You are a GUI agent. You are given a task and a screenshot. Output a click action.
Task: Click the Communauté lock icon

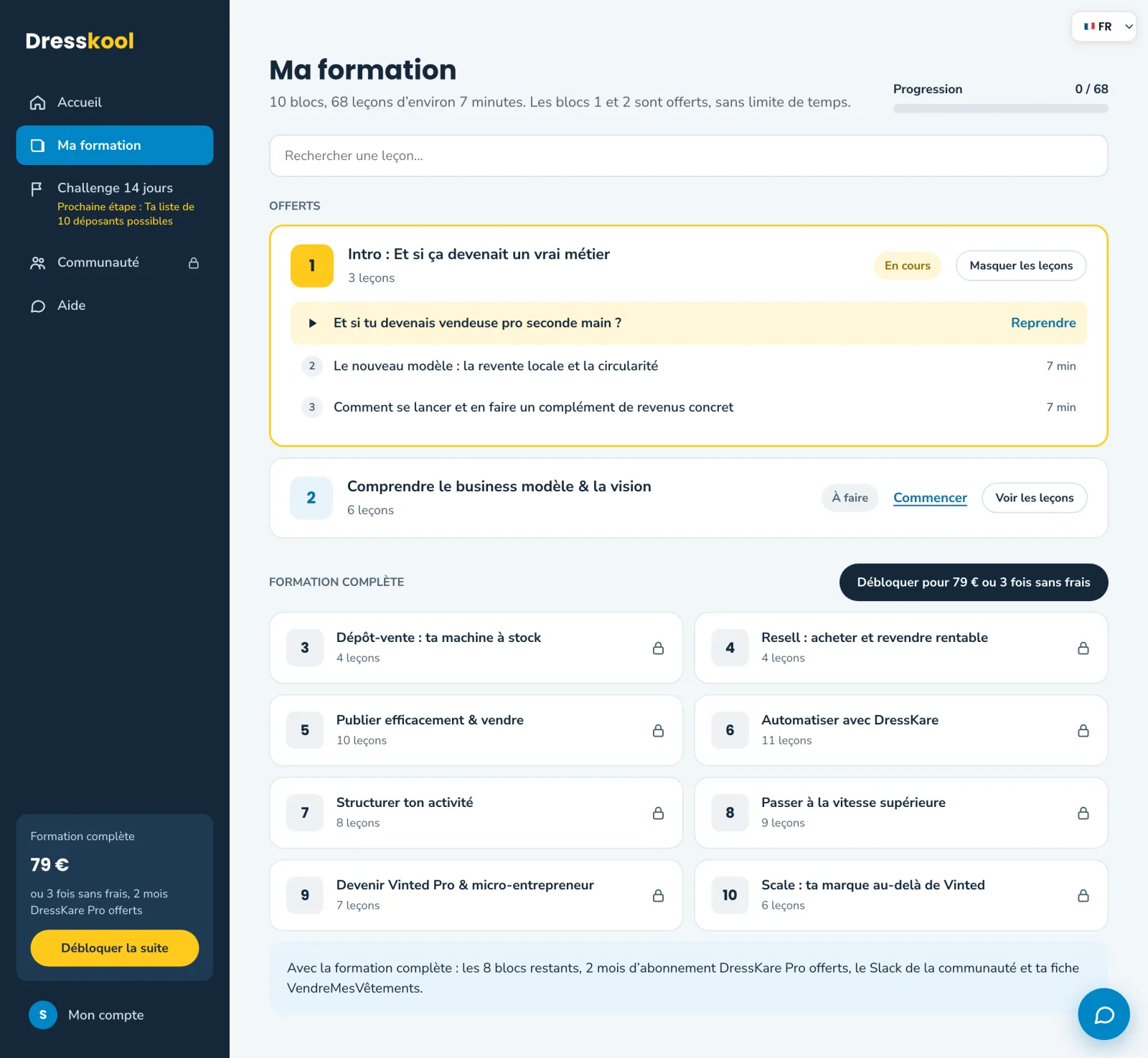point(194,263)
